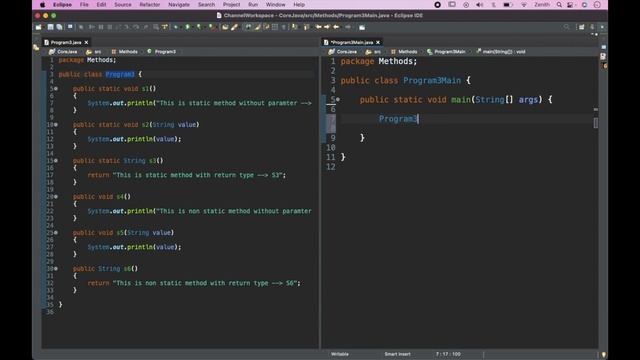Screen dimensions: 640x360
Task: Open the Refactor menu
Action: [x=150, y=5]
